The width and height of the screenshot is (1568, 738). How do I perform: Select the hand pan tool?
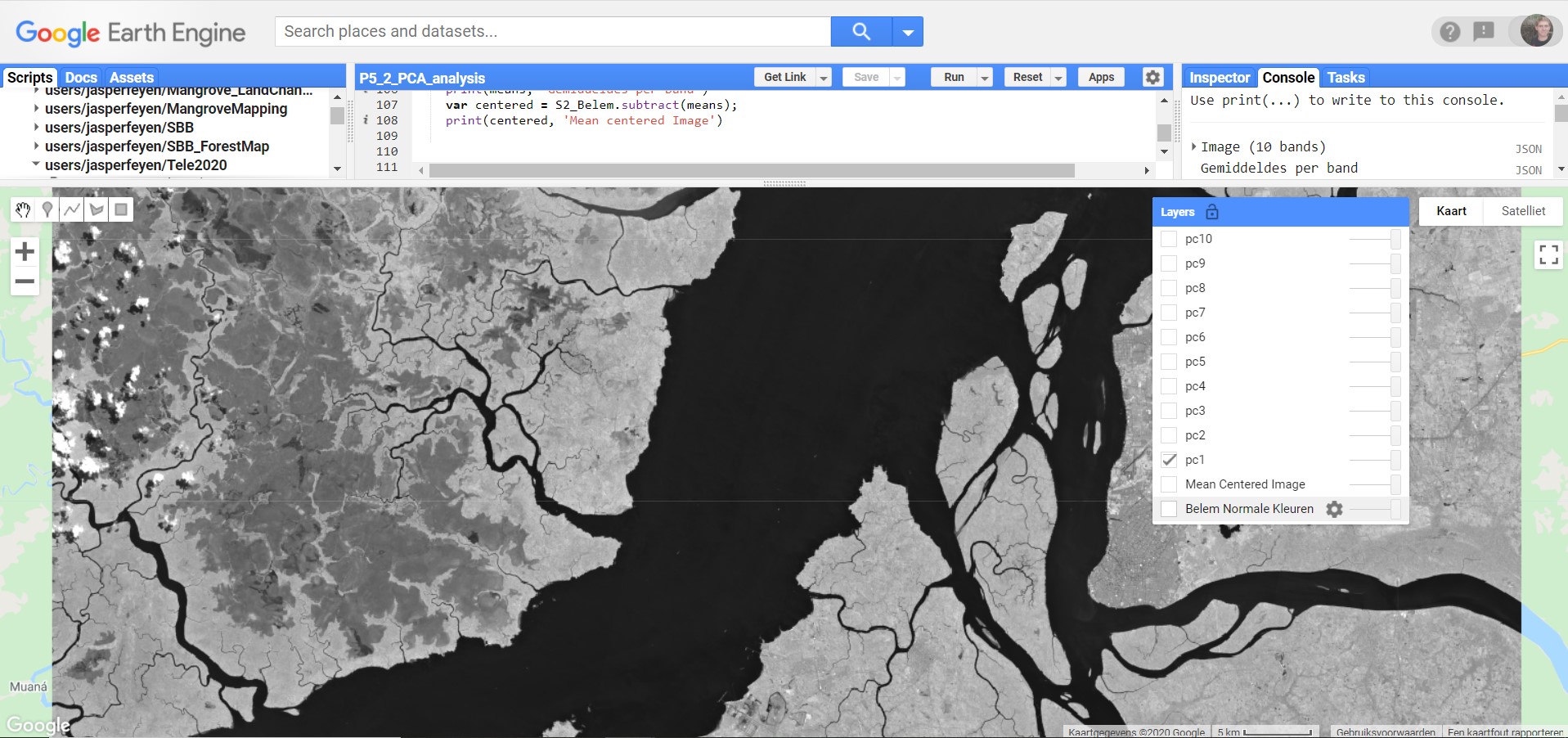23,209
